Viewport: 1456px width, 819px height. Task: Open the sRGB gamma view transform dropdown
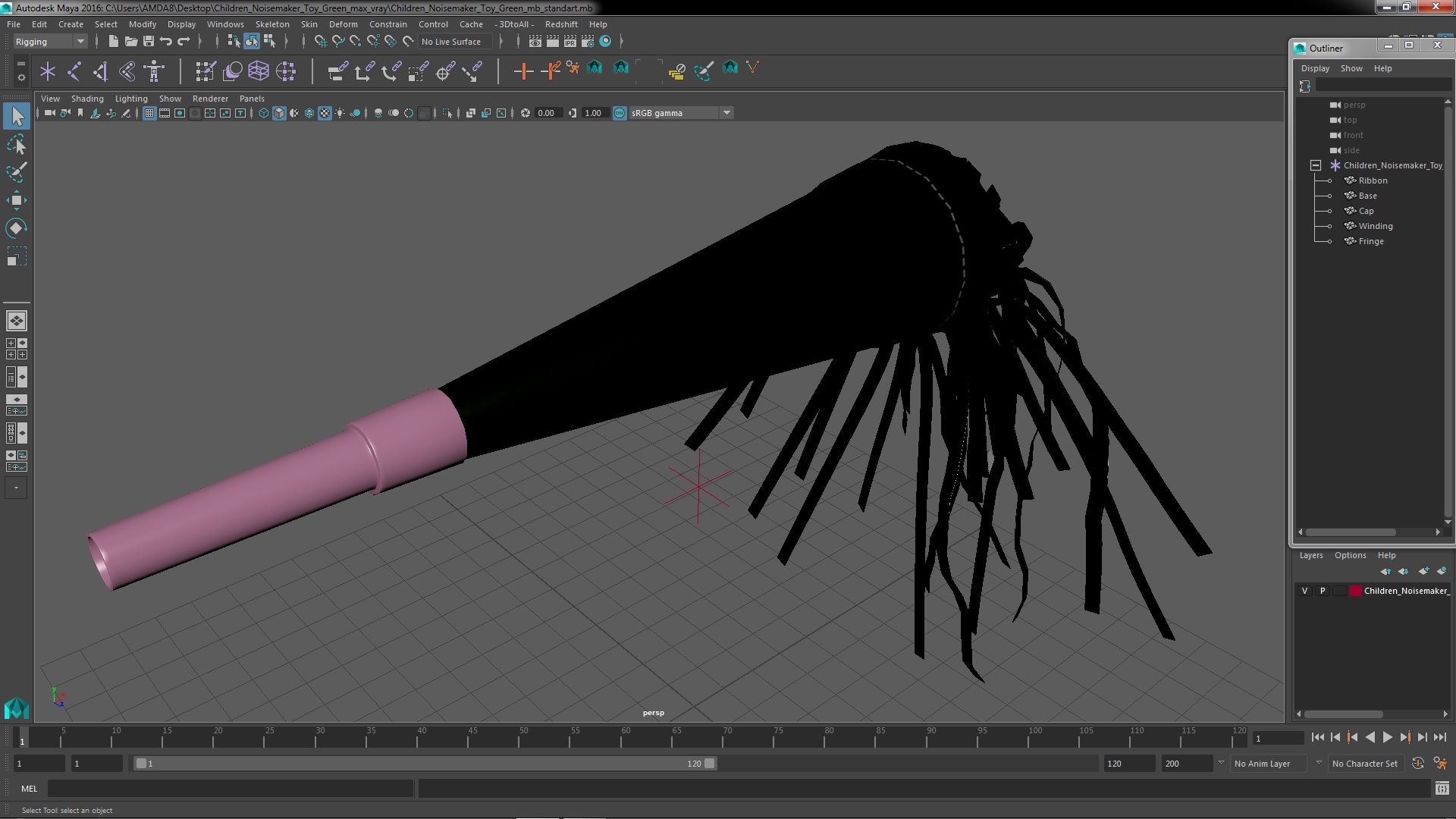coord(681,113)
